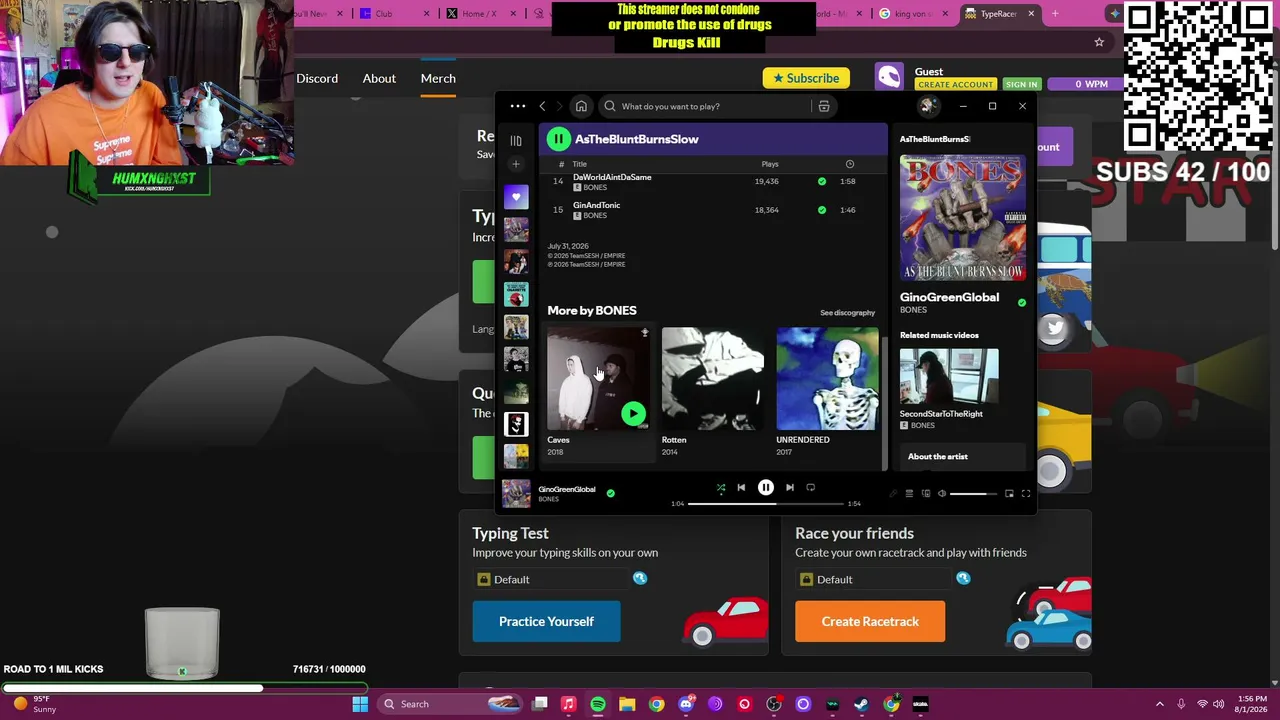Mute Spotify with the speaker icon
Image resolution: width=1280 pixels, height=720 pixels.
[942, 494]
